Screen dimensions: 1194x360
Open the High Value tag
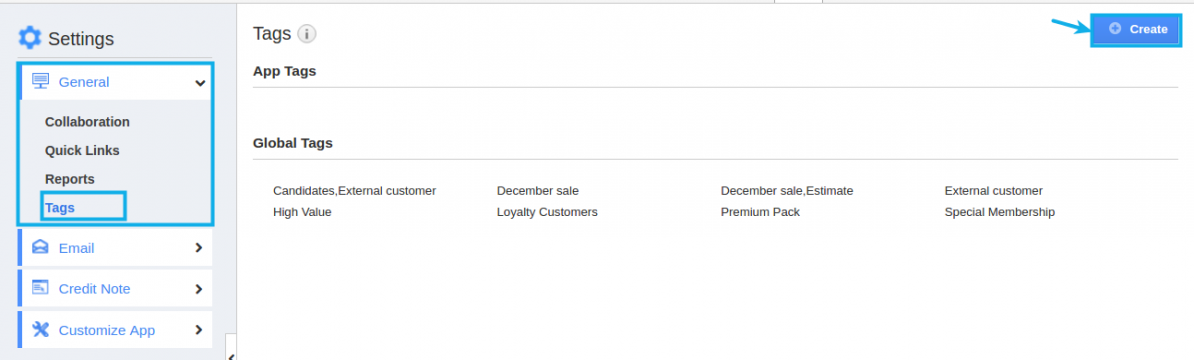[x=302, y=212]
